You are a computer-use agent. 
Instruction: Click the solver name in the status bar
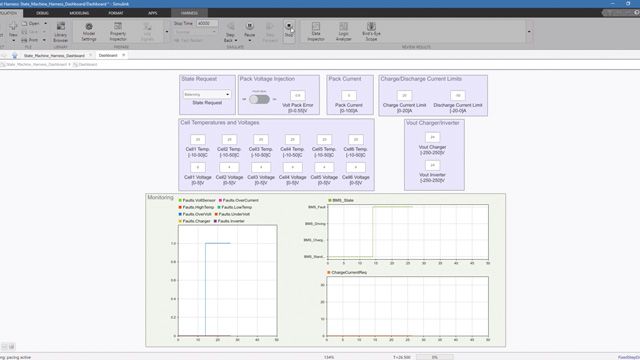pyautogui.click(x=629, y=357)
